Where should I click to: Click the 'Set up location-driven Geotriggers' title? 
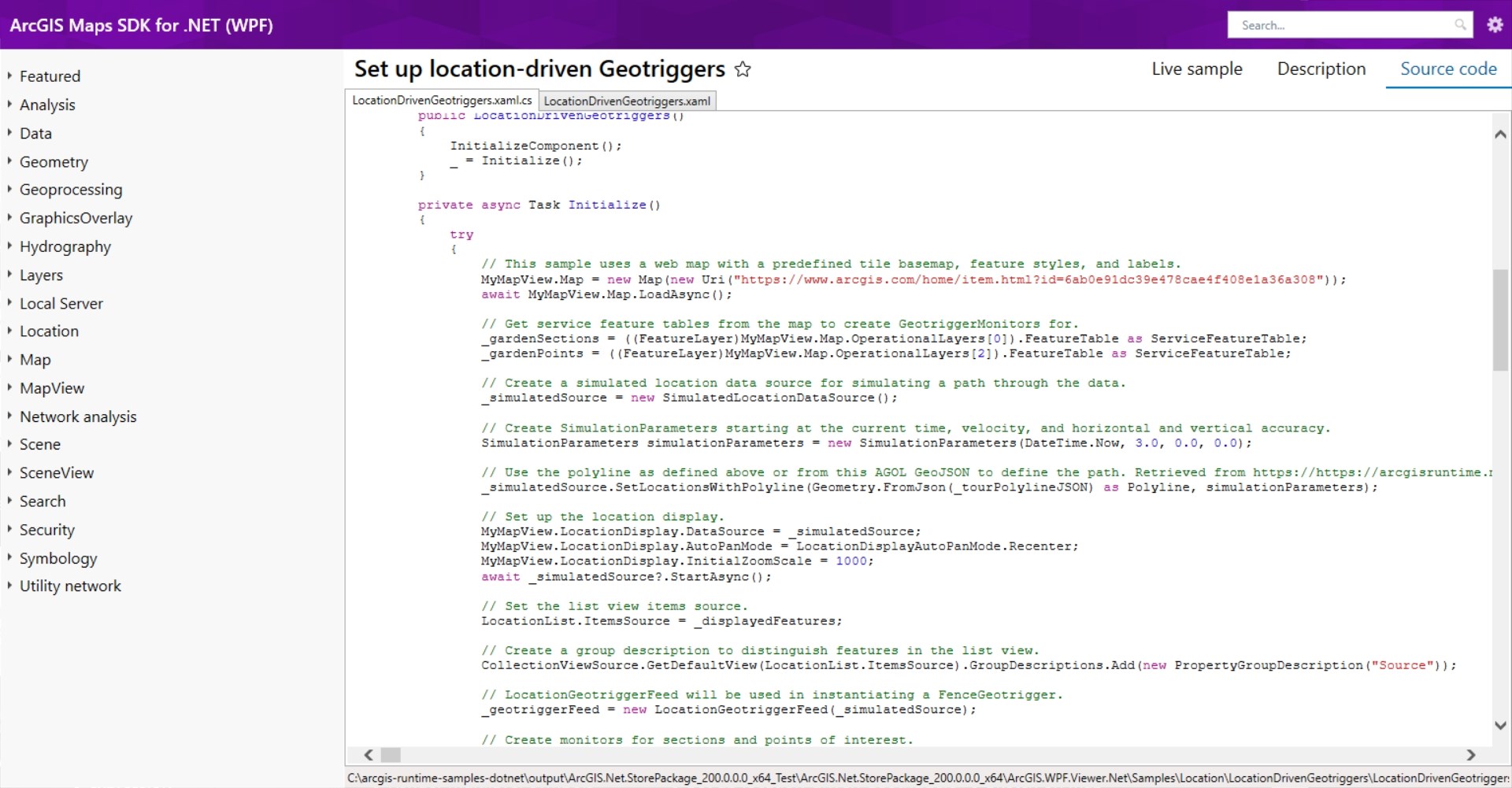pos(539,69)
